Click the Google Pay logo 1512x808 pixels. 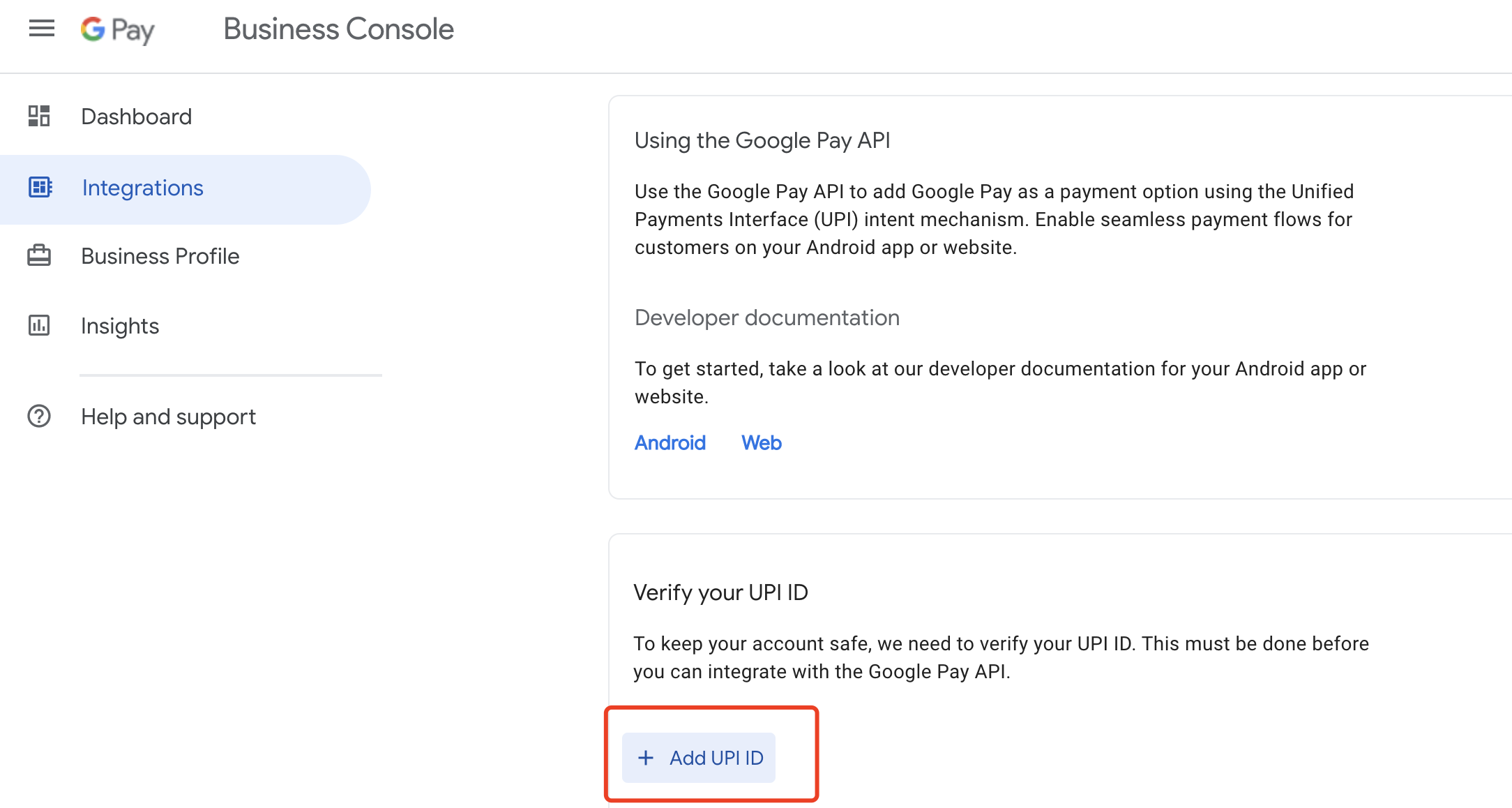tap(117, 29)
